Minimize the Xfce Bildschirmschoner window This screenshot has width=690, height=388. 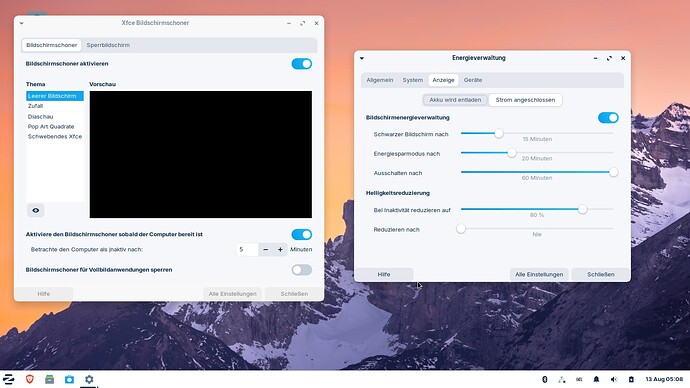(289, 23)
